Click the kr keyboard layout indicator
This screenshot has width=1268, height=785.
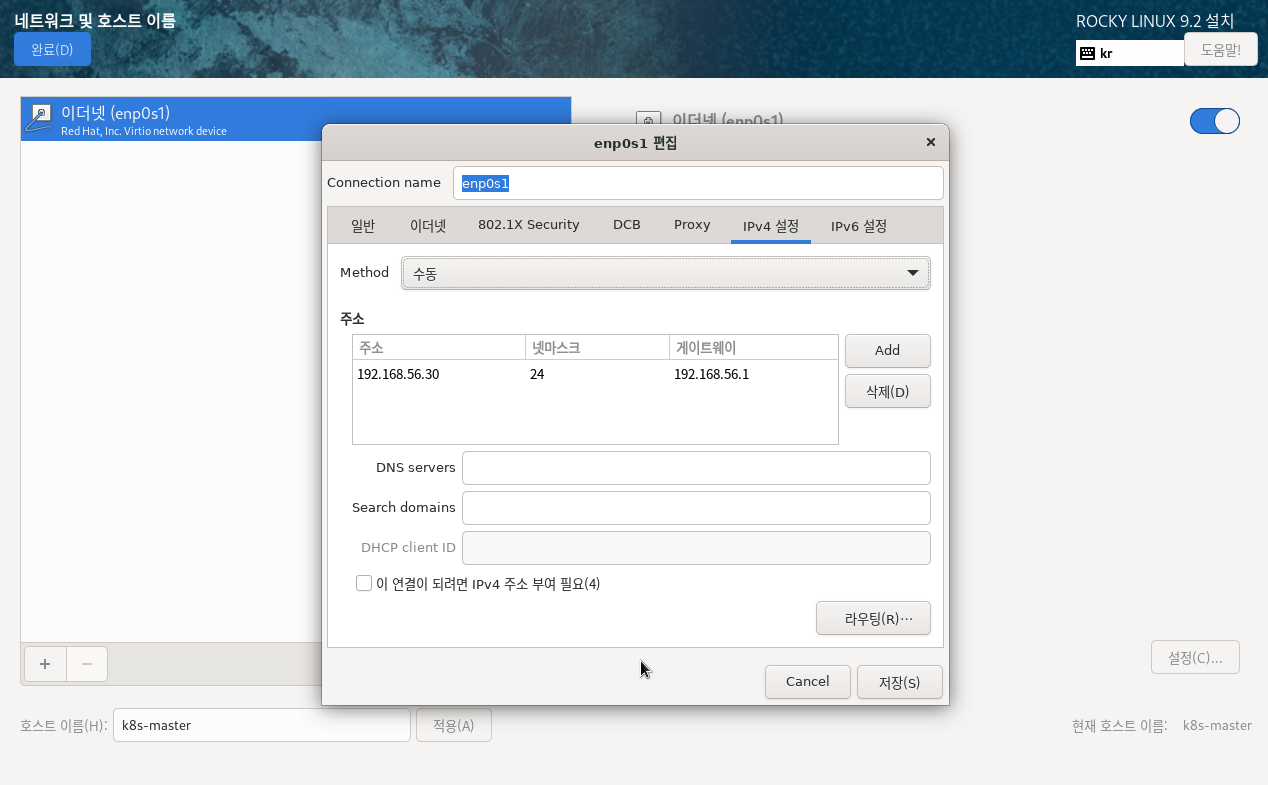[x=1130, y=53]
